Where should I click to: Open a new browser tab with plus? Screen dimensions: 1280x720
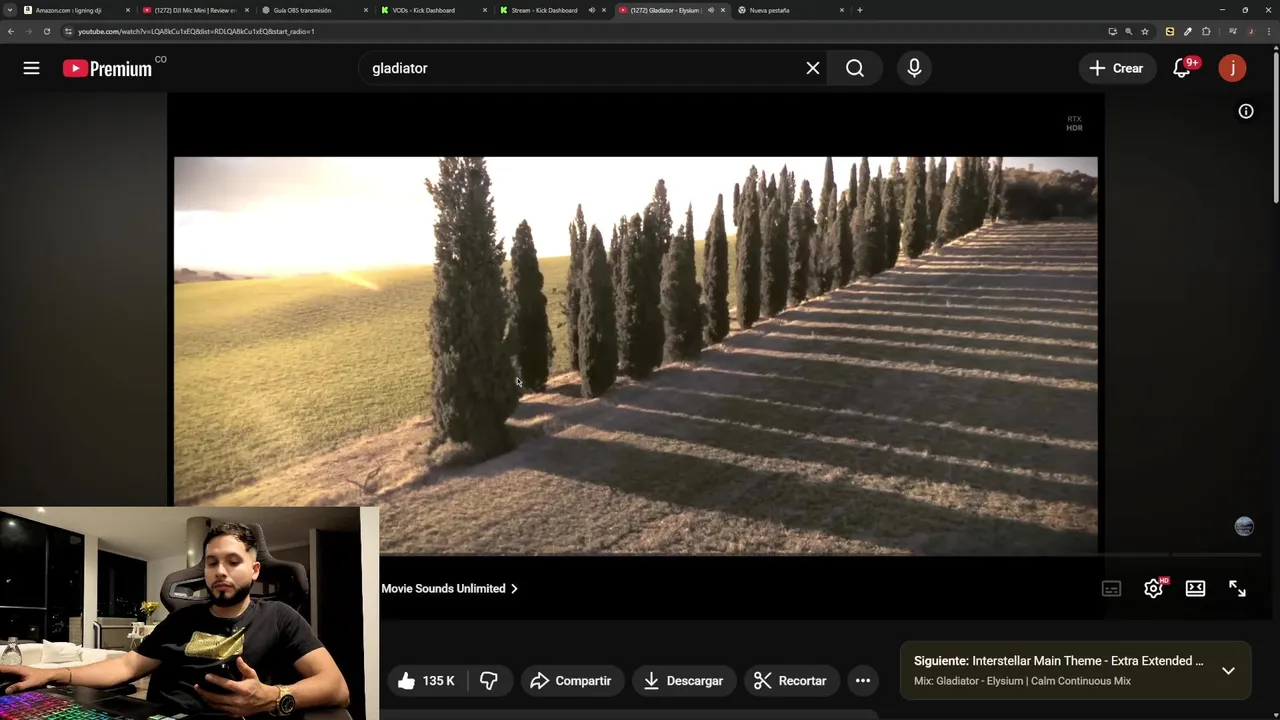(x=859, y=10)
